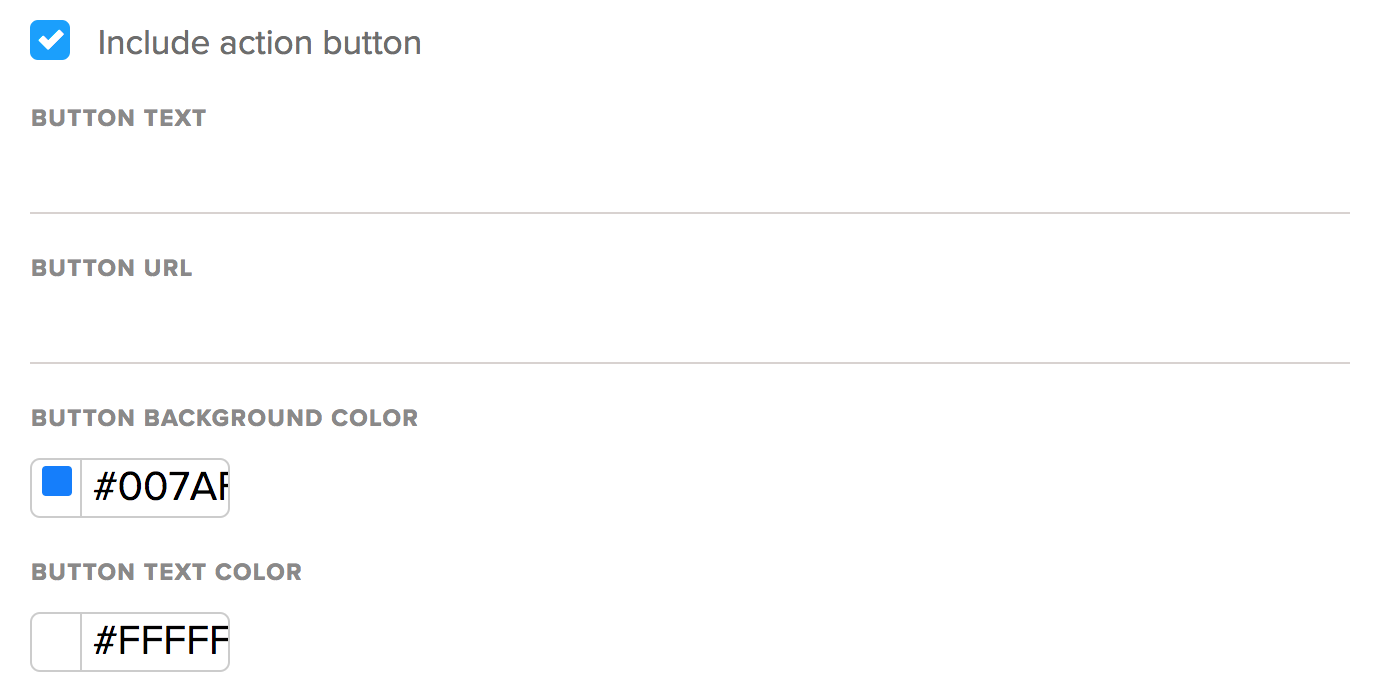Image resolution: width=1388 pixels, height=698 pixels.
Task: Edit the #FFFFF text color hex value
Action: pyautogui.click(x=158, y=642)
